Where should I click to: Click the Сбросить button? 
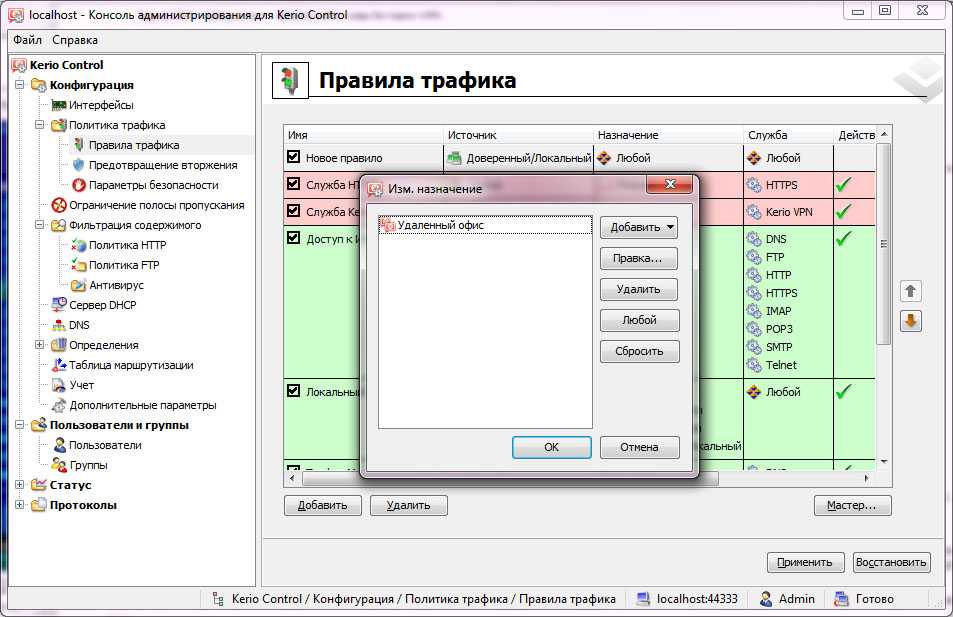click(x=639, y=351)
